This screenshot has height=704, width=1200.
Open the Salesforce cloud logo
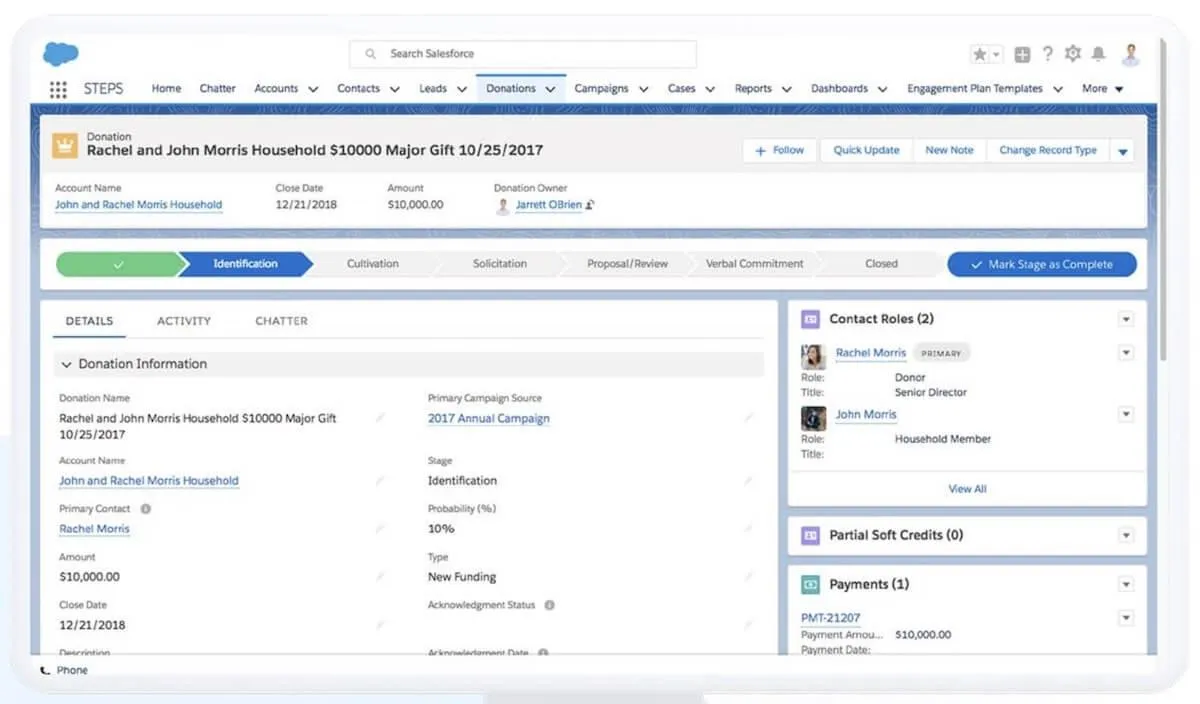coord(60,54)
